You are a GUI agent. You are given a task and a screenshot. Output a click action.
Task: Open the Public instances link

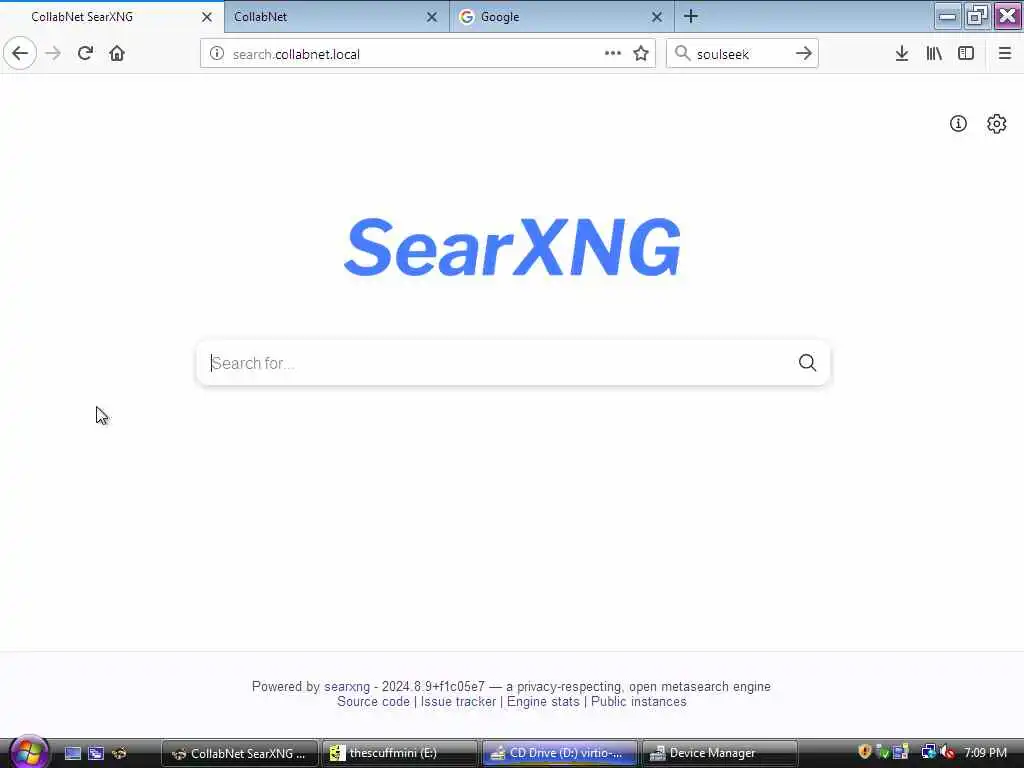coord(639,701)
